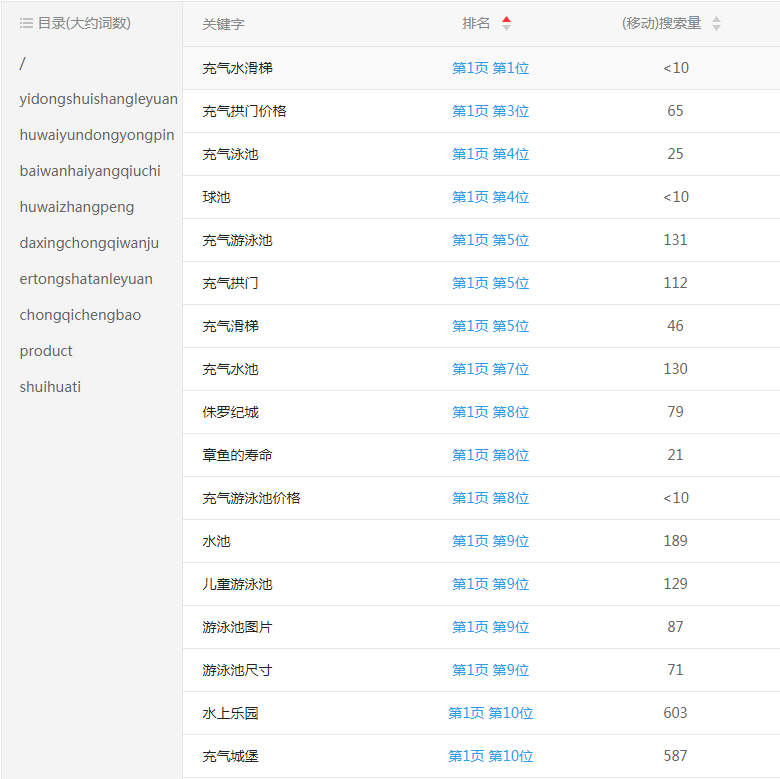This screenshot has width=780, height=779.
Task: Show keywords for the daxingchongqiwanju directory
Action: click(89, 243)
